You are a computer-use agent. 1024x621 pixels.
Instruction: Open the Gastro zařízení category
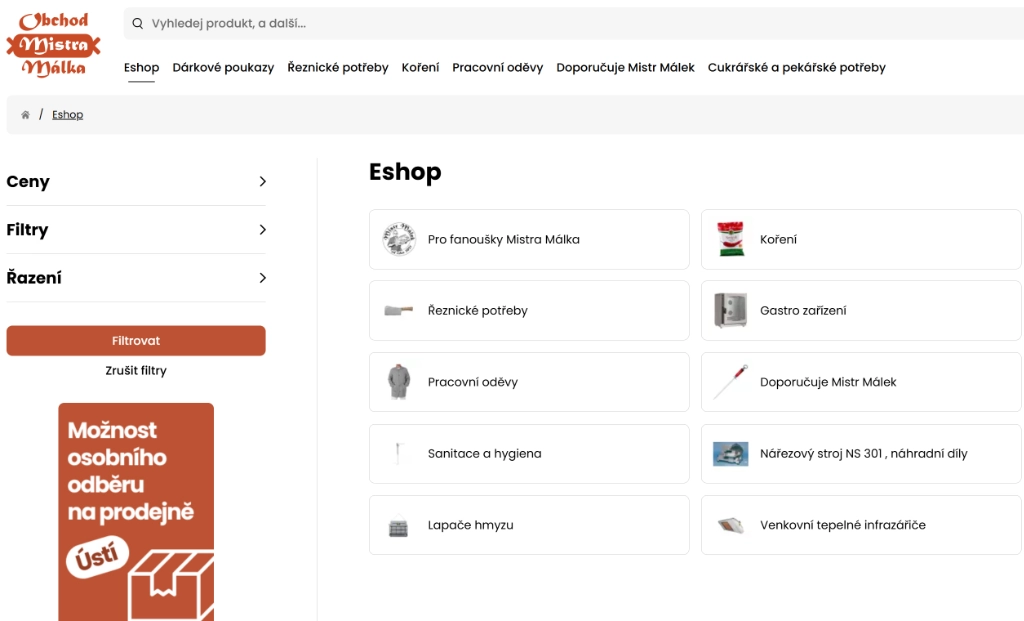(861, 311)
